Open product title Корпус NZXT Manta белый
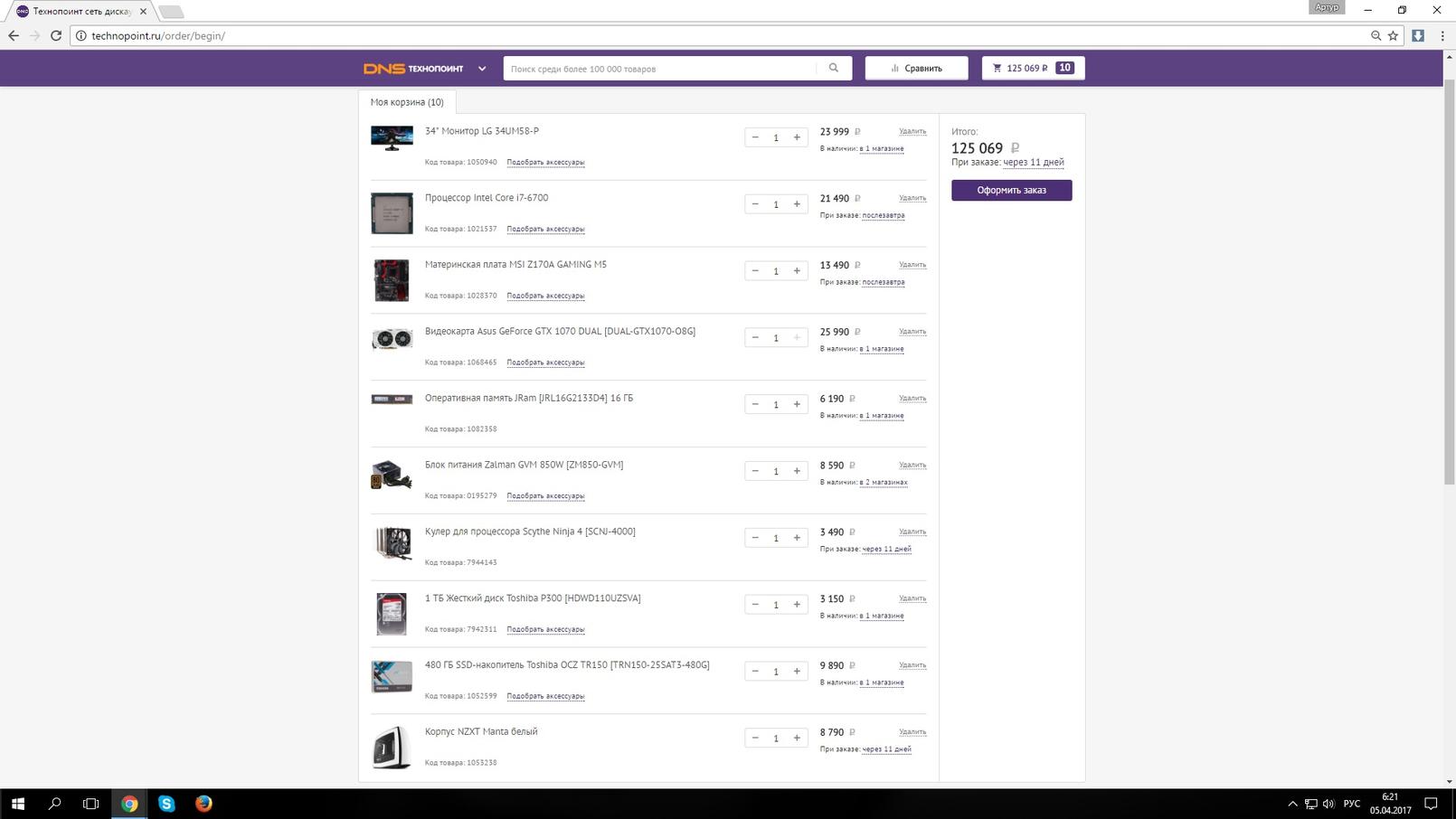This screenshot has height=819, width=1456. point(481,732)
